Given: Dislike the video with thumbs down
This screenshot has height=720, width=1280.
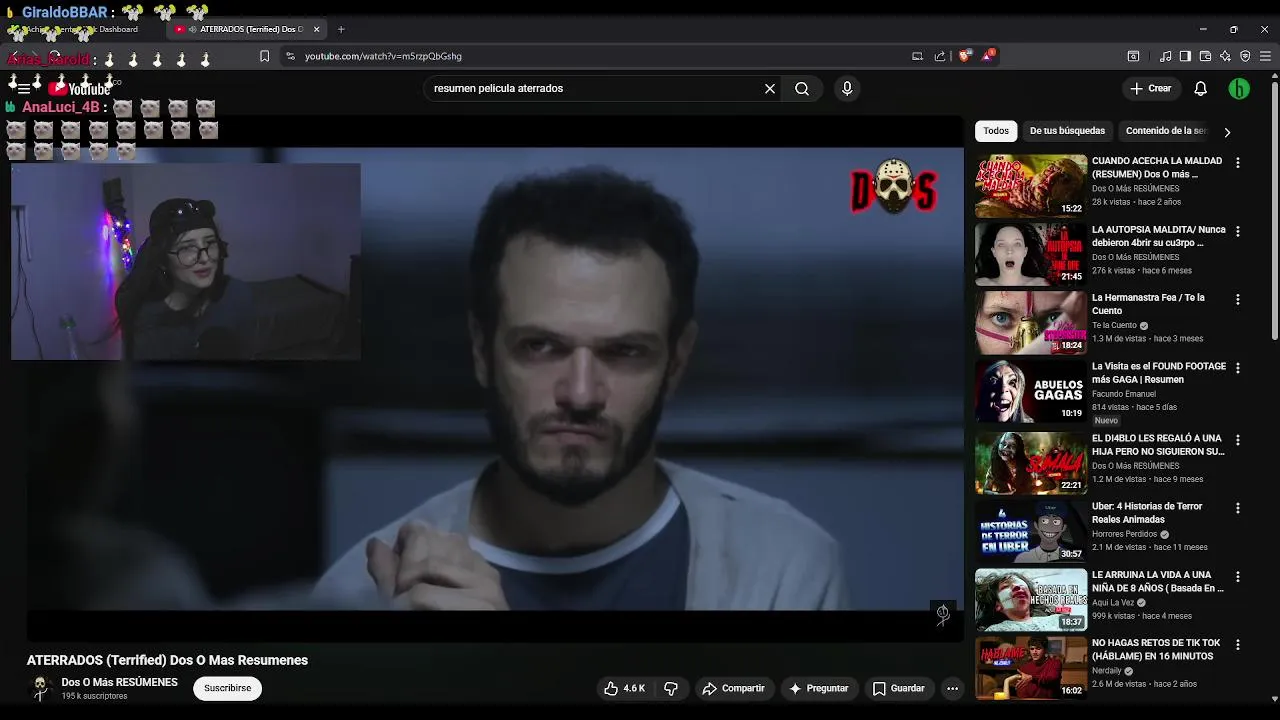Looking at the screenshot, I should [671, 688].
